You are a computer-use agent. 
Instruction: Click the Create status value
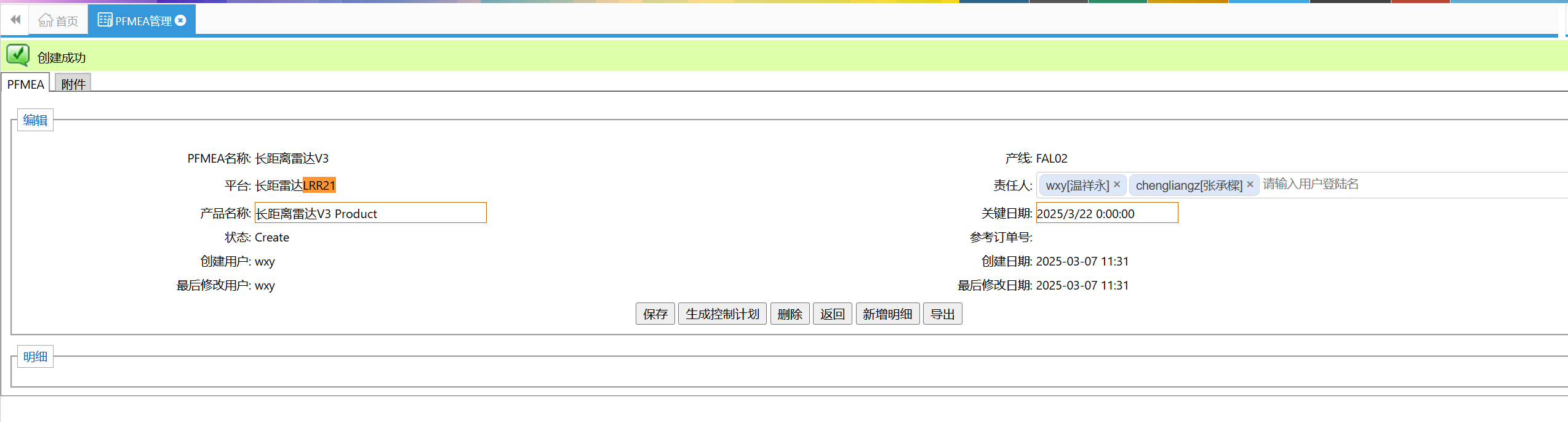272,237
